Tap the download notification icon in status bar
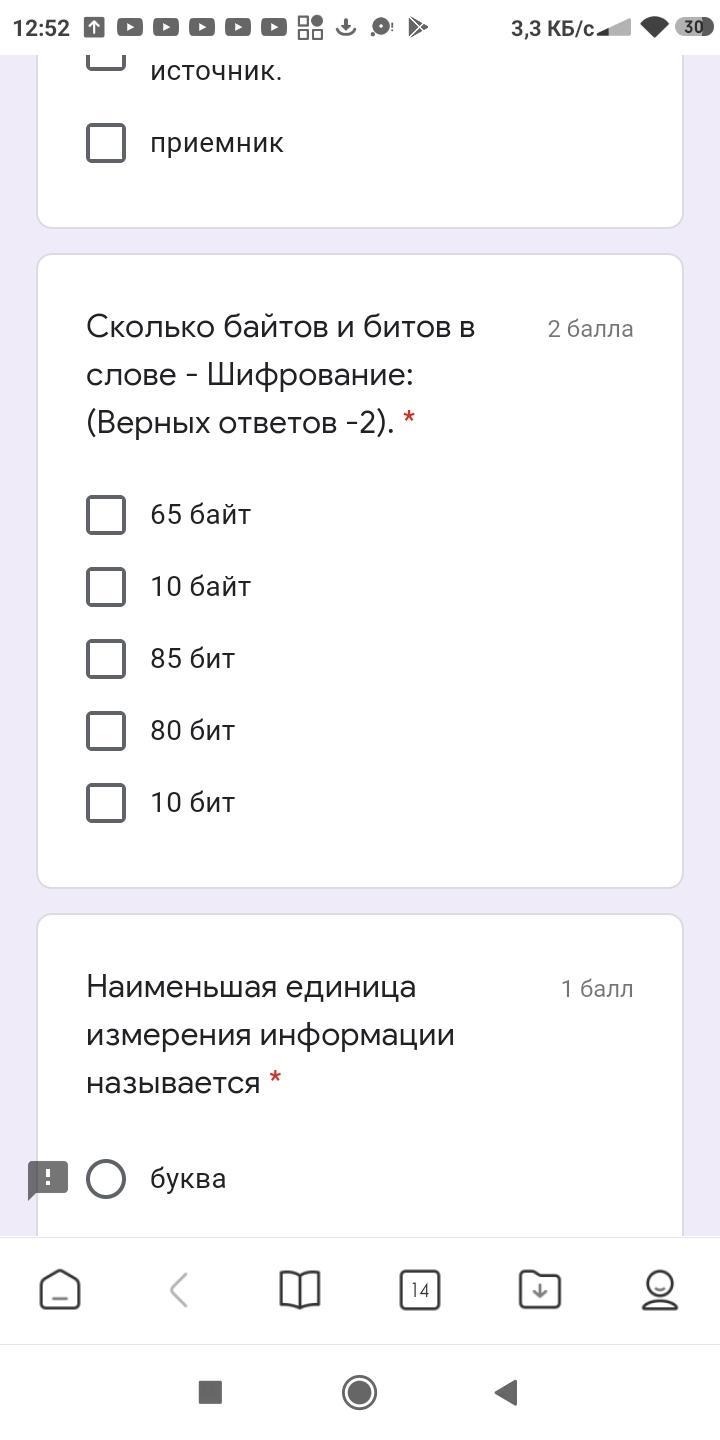This screenshot has width=720, height=1440. (x=346, y=28)
